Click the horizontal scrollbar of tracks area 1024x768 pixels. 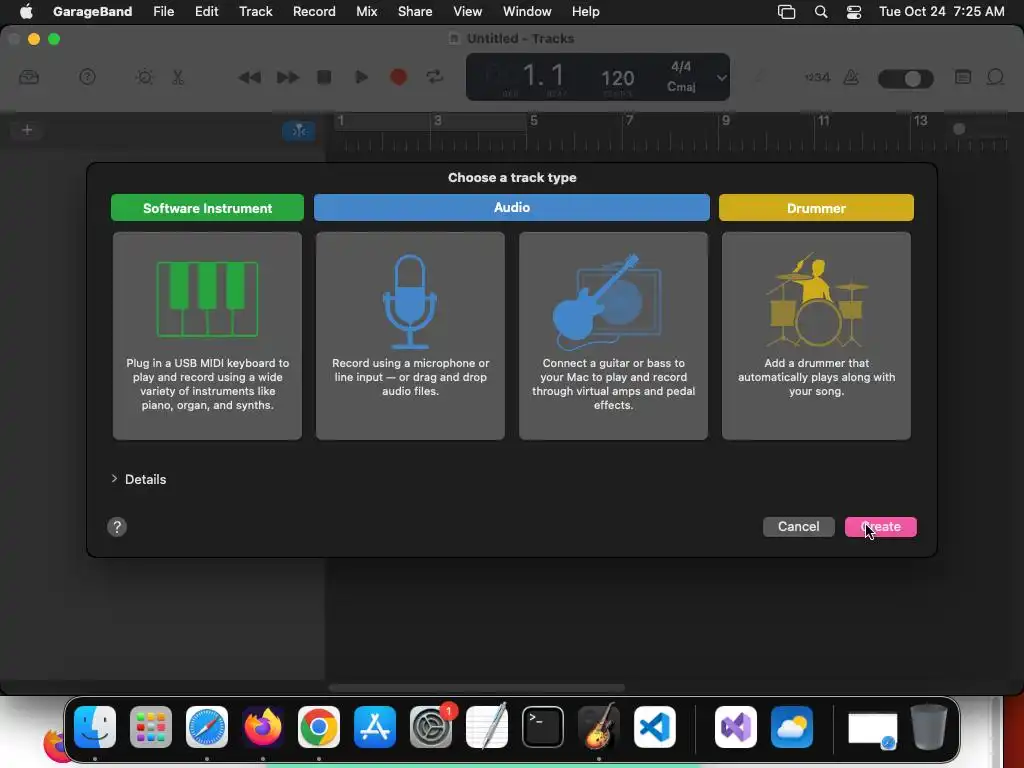coord(477,688)
